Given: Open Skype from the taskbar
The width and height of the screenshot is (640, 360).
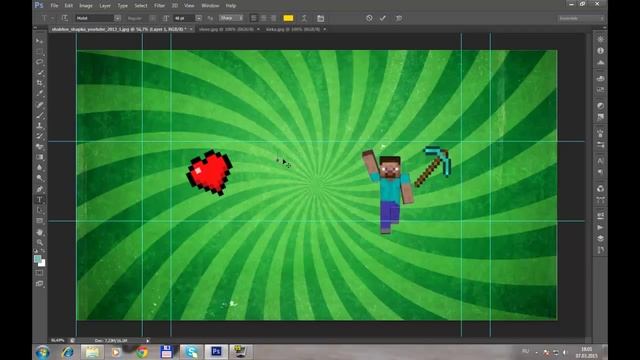Looking at the screenshot, I should pos(191,352).
